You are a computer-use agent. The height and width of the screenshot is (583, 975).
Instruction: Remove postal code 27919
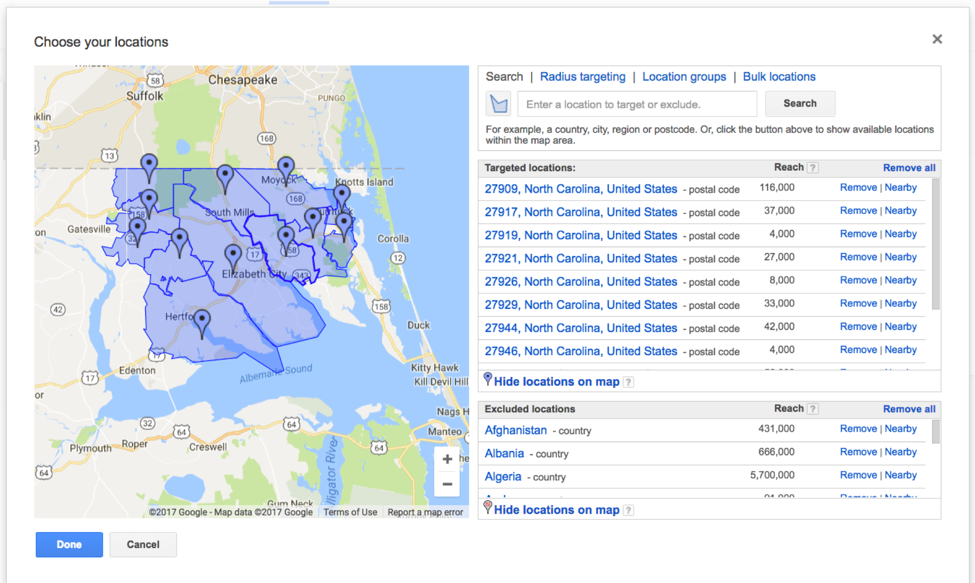coord(858,234)
